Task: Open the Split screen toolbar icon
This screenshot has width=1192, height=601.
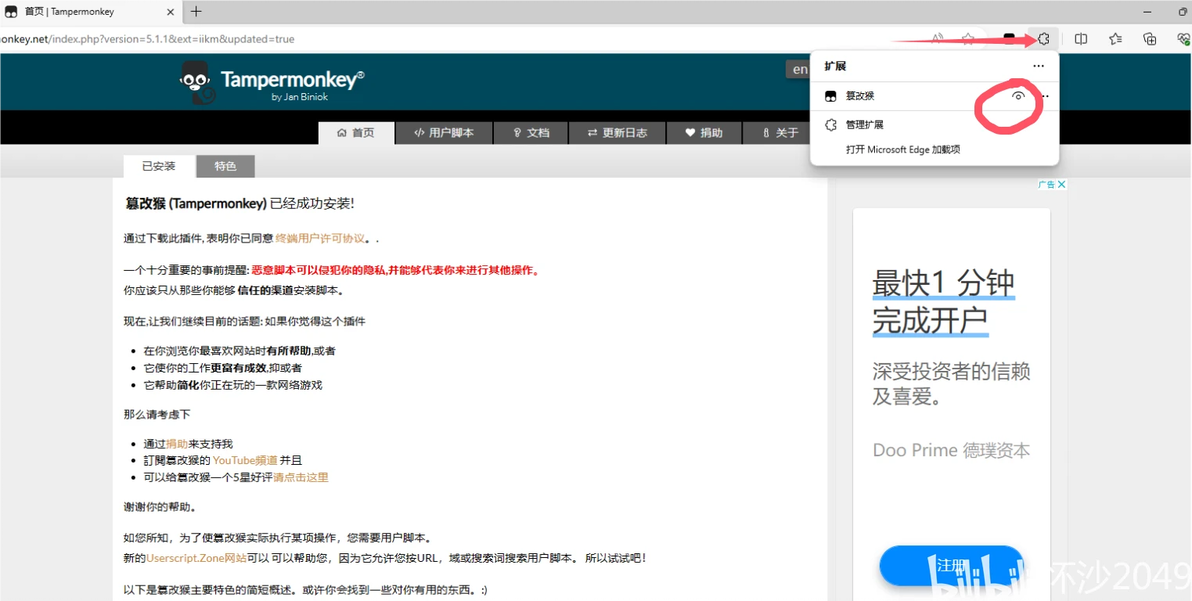Action: pos(1080,39)
